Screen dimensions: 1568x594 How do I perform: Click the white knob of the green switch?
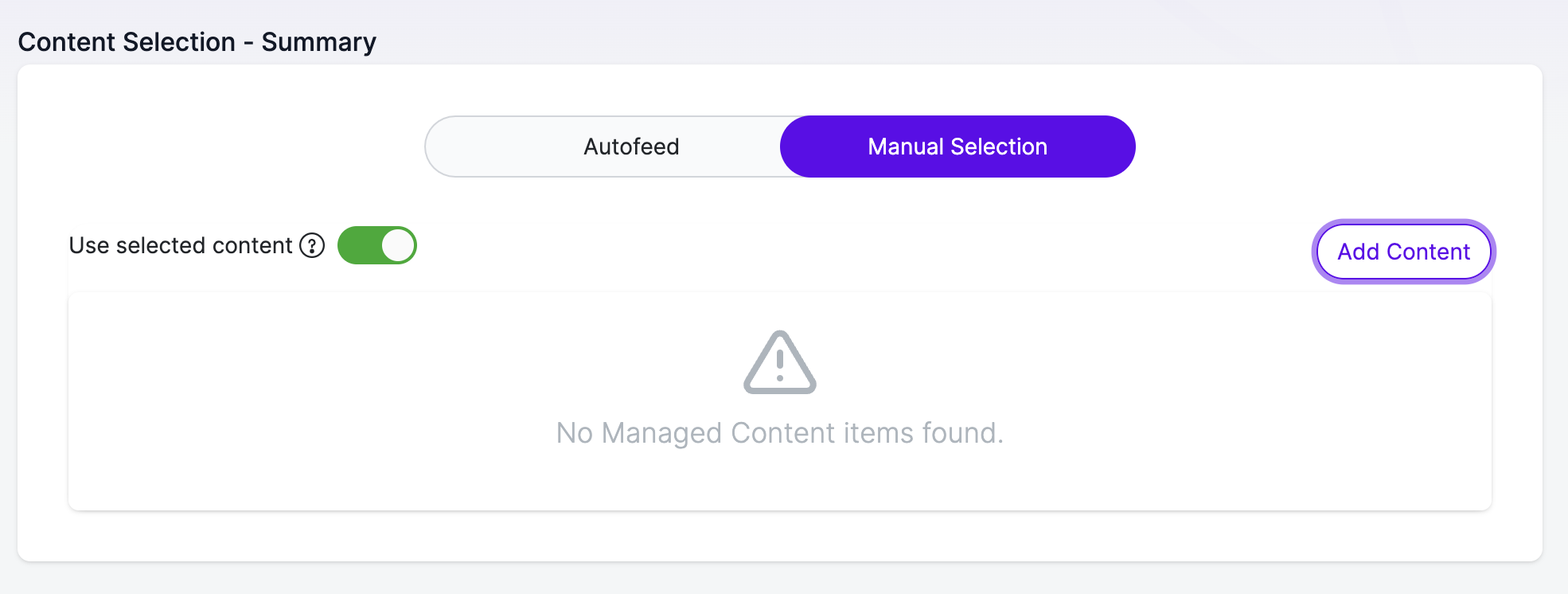coord(398,245)
